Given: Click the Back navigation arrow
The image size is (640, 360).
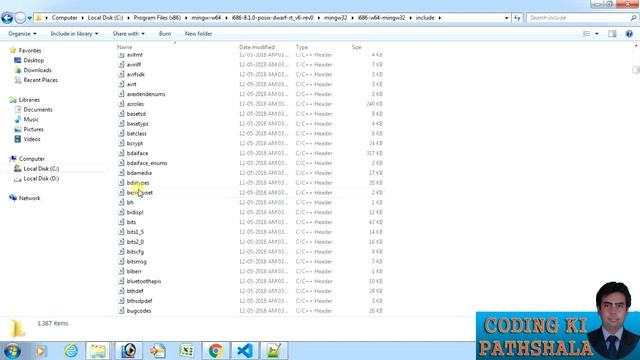Looking at the screenshot, I should 7,18.
